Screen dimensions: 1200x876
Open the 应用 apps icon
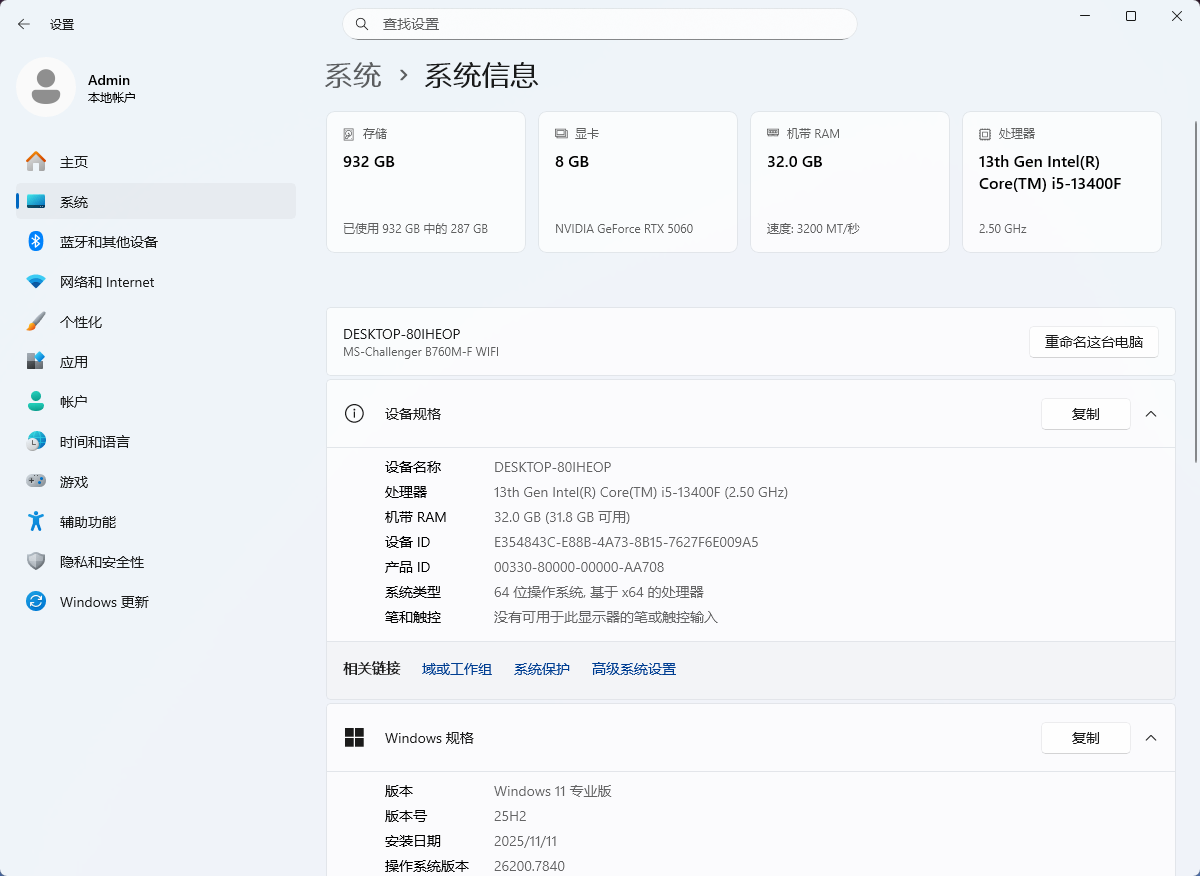(36, 362)
